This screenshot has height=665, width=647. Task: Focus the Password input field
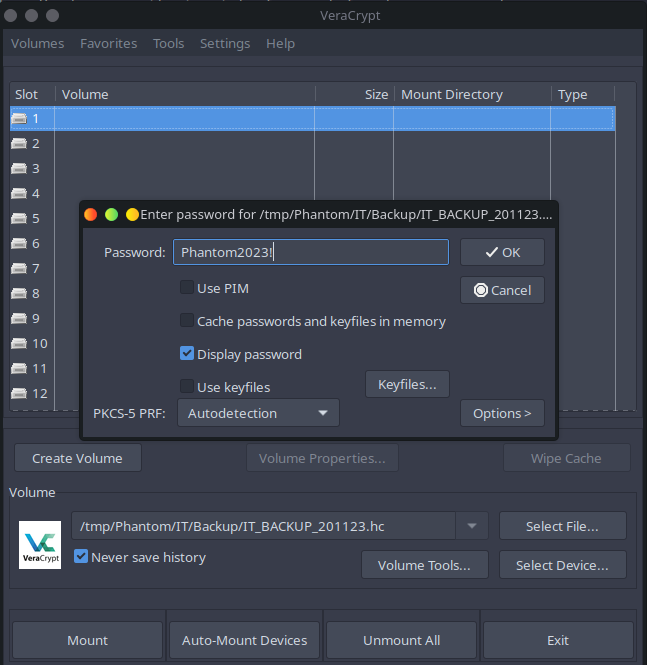point(311,252)
